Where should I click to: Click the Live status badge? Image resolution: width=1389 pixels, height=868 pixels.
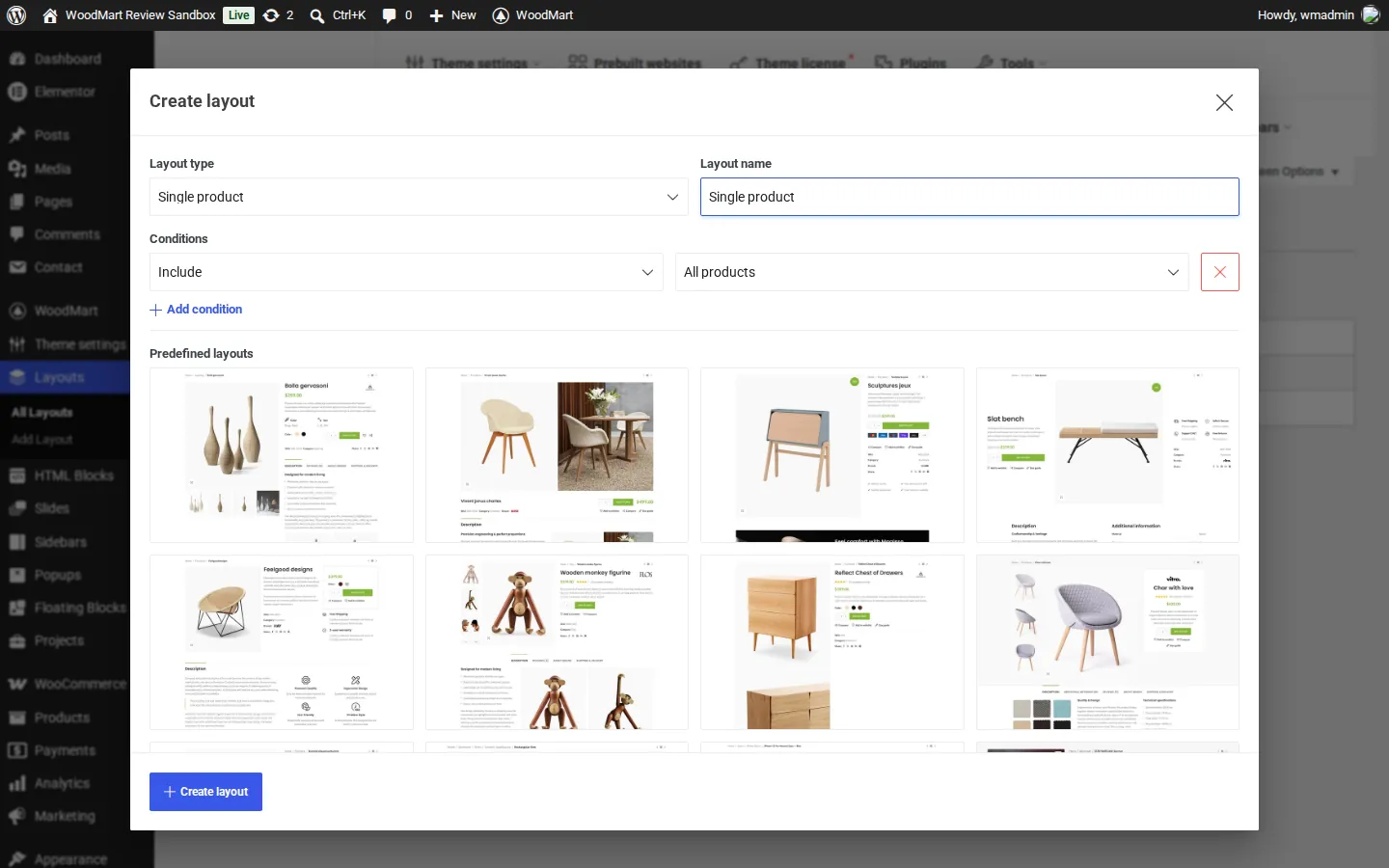point(238,15)
